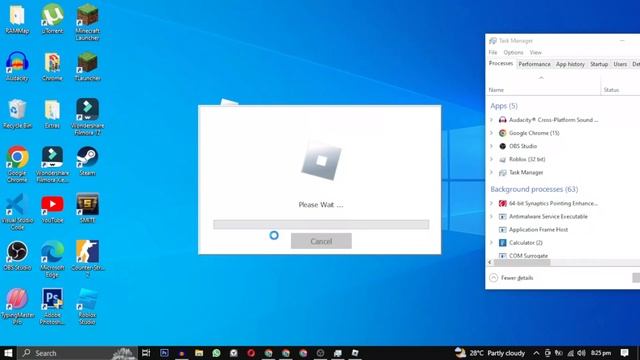This screenshot has height=360, width=640.
Task: Select the Roblox Studio desktop icon
Action: (x=87, y=306)
